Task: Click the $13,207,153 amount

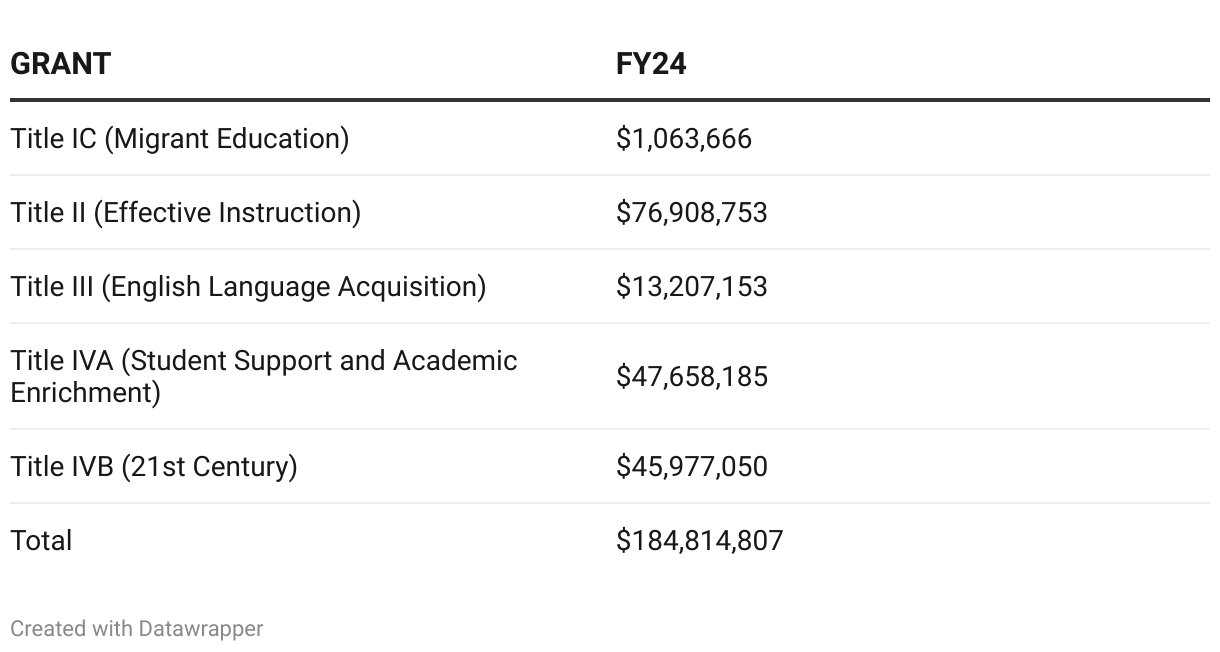Action: click(691, 286)
